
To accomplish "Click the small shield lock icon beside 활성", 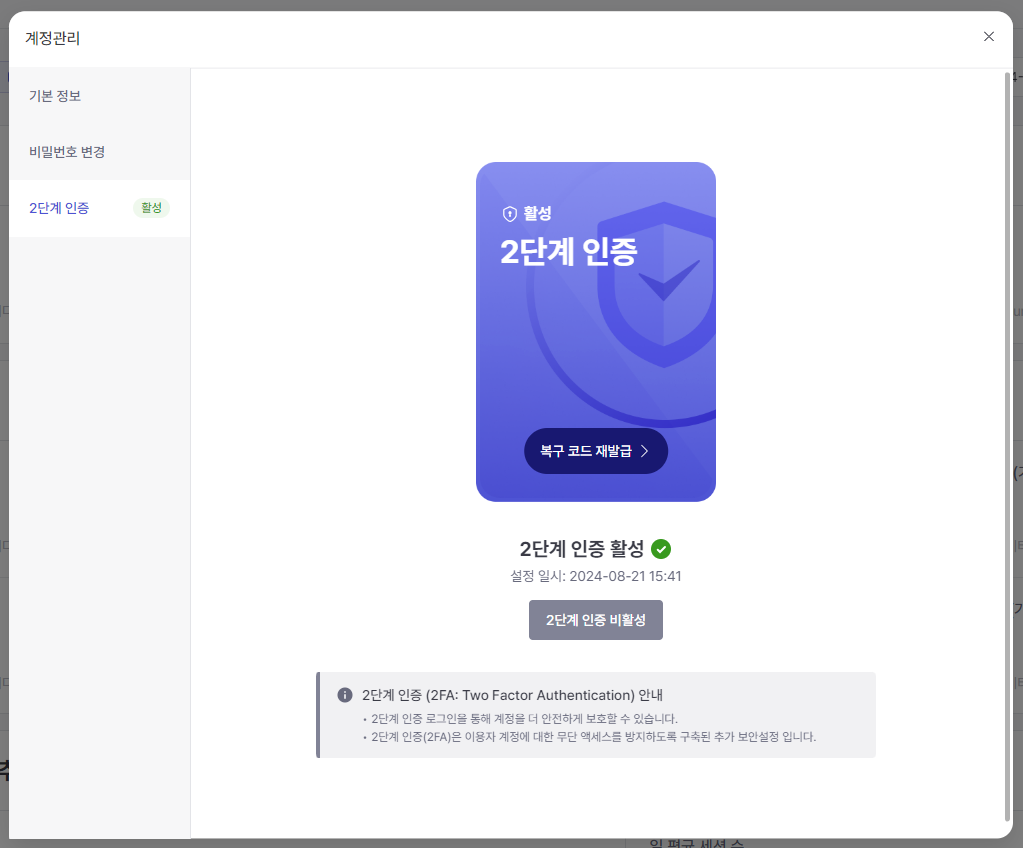I will (x=510, y=214).
